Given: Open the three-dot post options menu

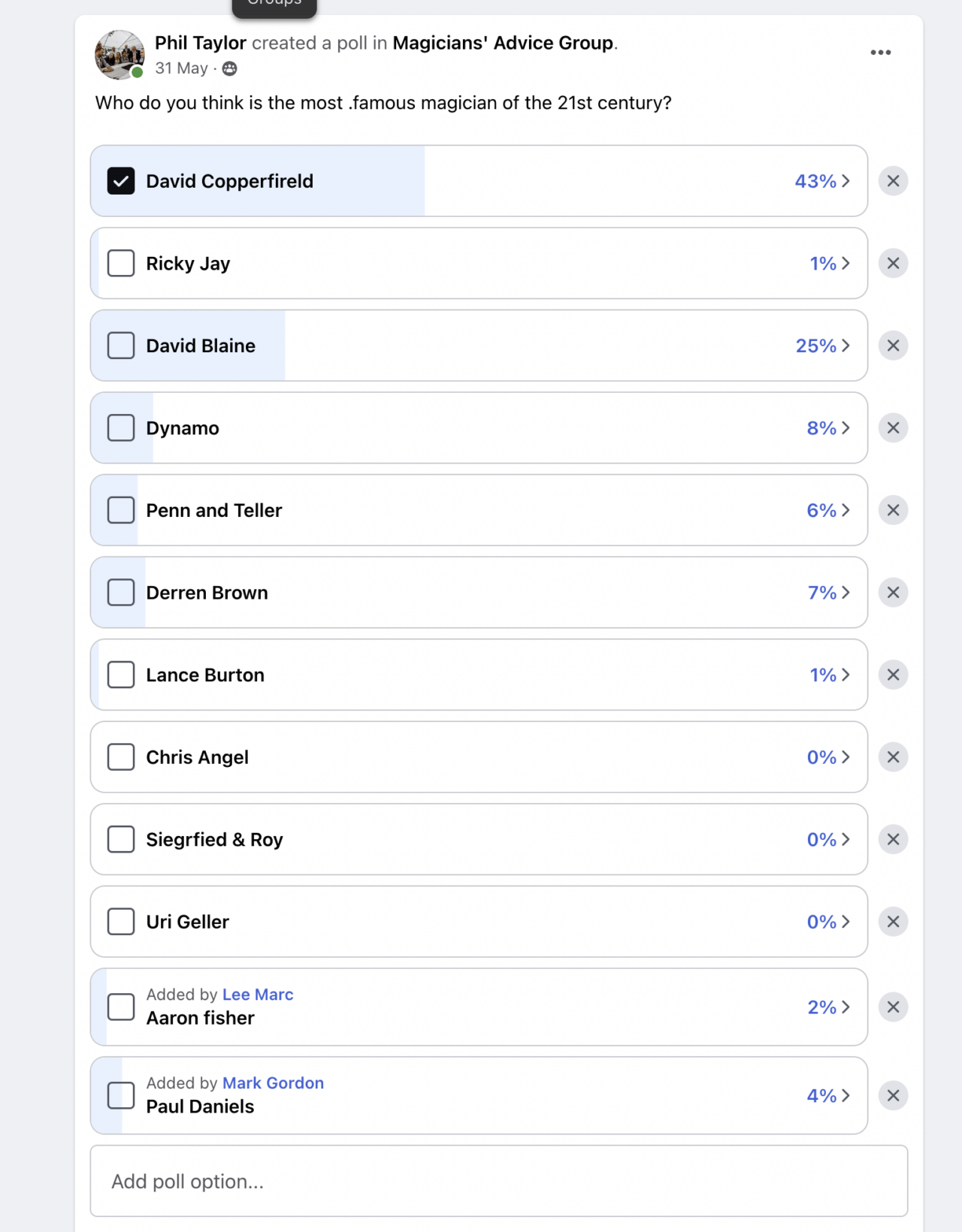Looking at the screenshot, I should 880,53.
